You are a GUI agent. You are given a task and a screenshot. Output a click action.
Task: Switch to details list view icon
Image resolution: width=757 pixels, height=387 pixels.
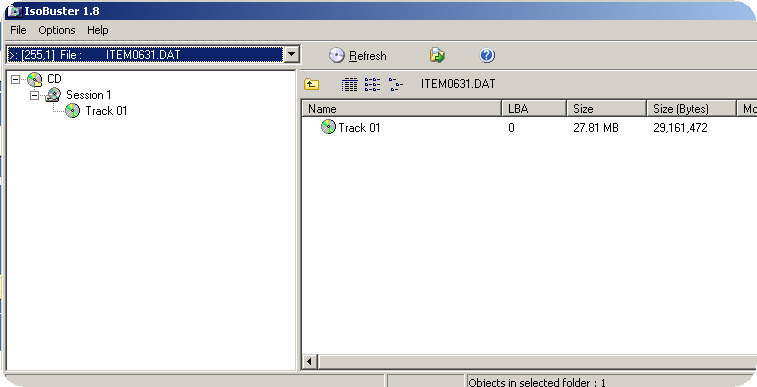pos(350,84)
